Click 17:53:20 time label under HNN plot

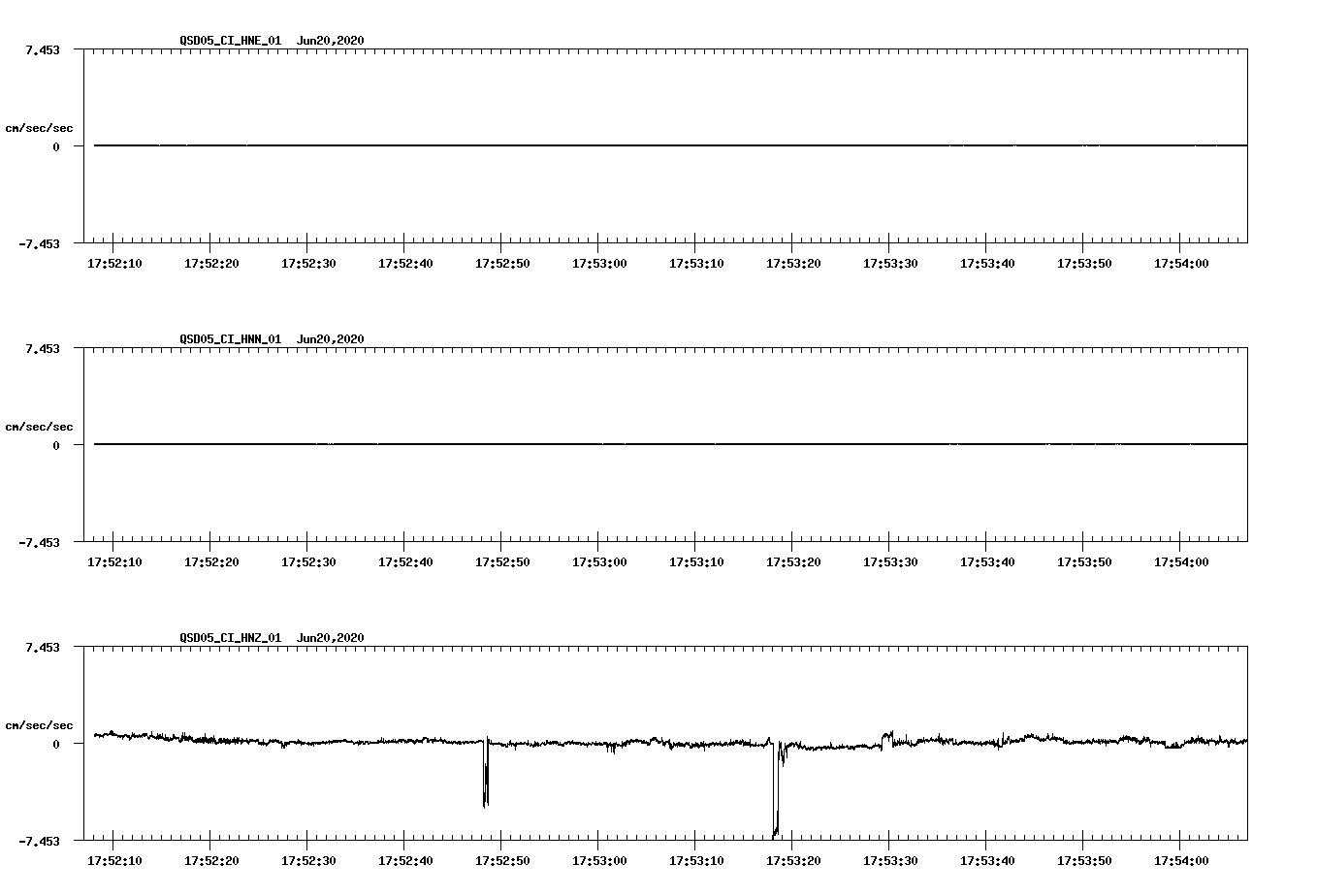point(793,561)
